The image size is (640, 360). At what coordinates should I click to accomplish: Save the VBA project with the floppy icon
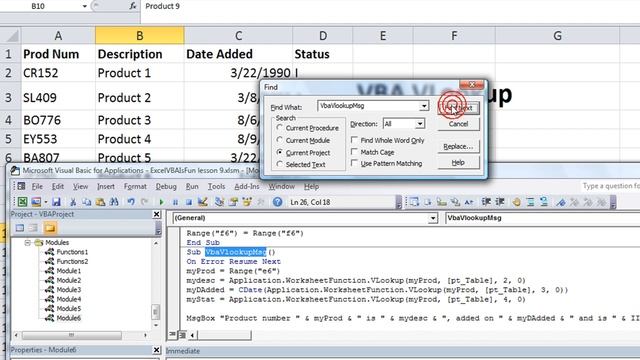click(x=56, y=202)
